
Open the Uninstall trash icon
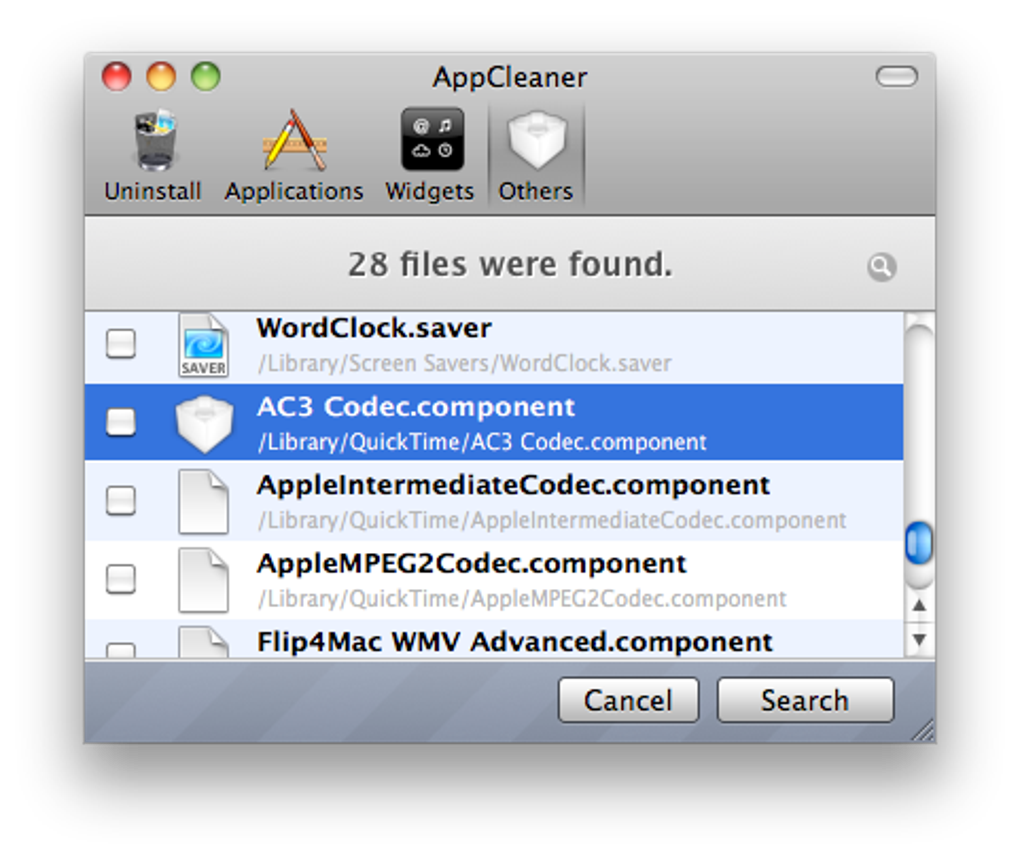click(153, 141)
